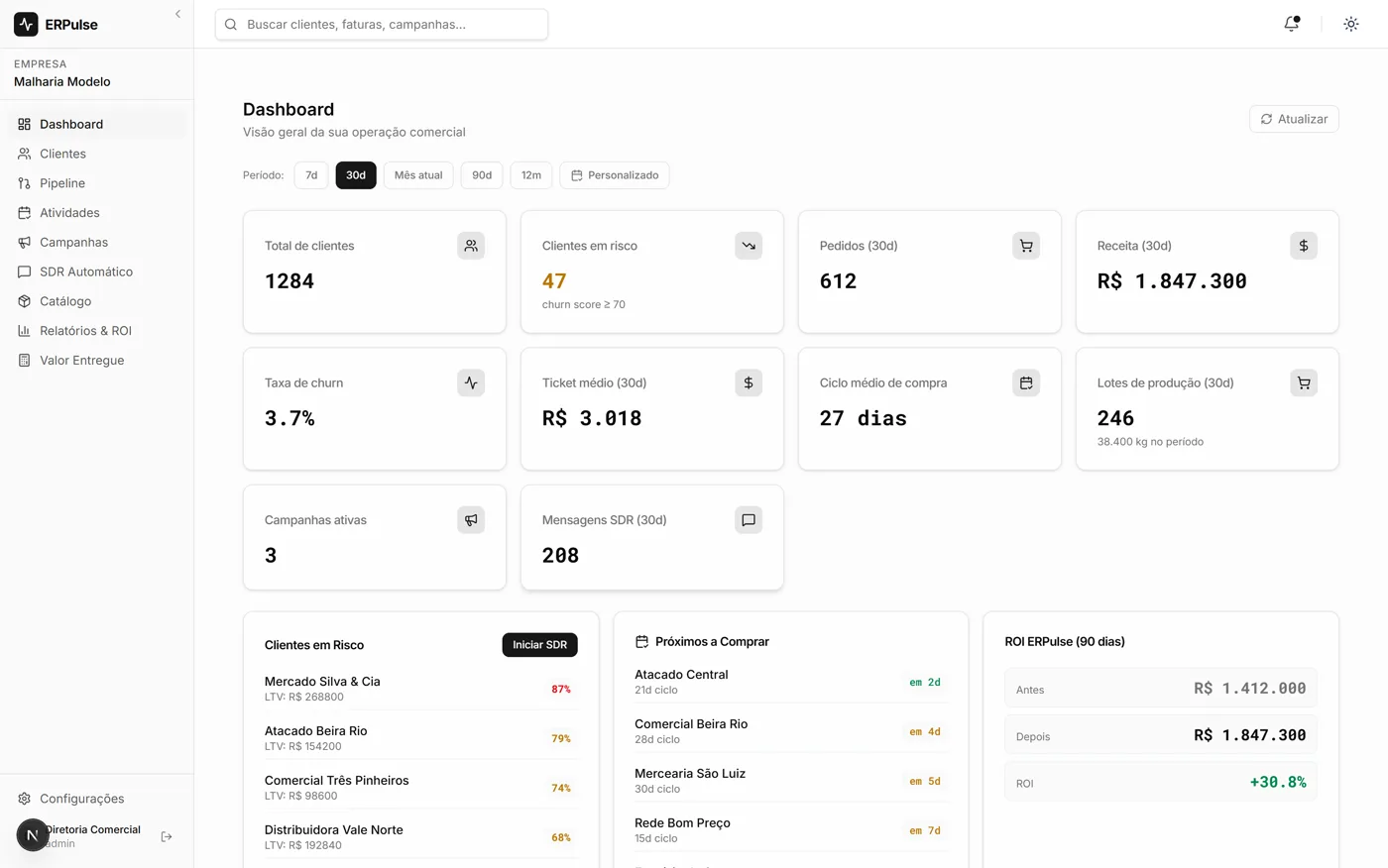Click the cart icon on Pedidos (30d) card
1388x868 pixels.
(x=1026, y=246)
